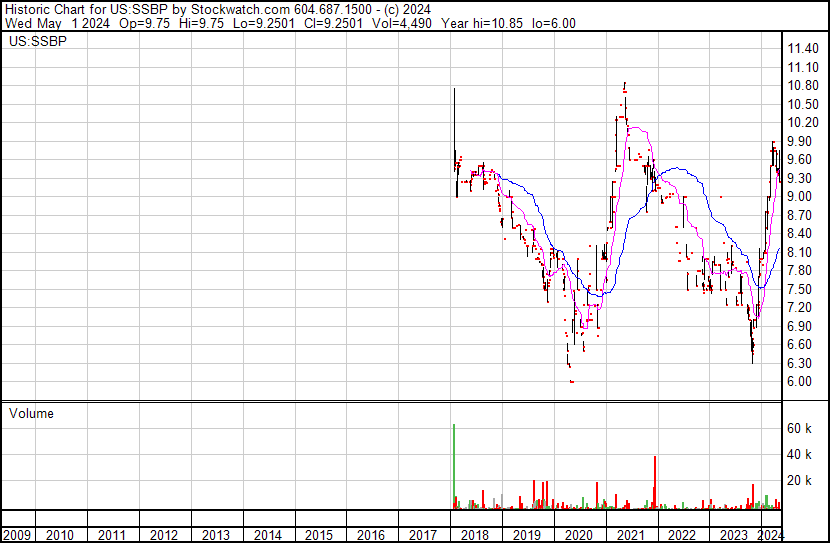The image size is (830, 543).
Task: Click the 7.50 price axis label
Action: (800, 289)
